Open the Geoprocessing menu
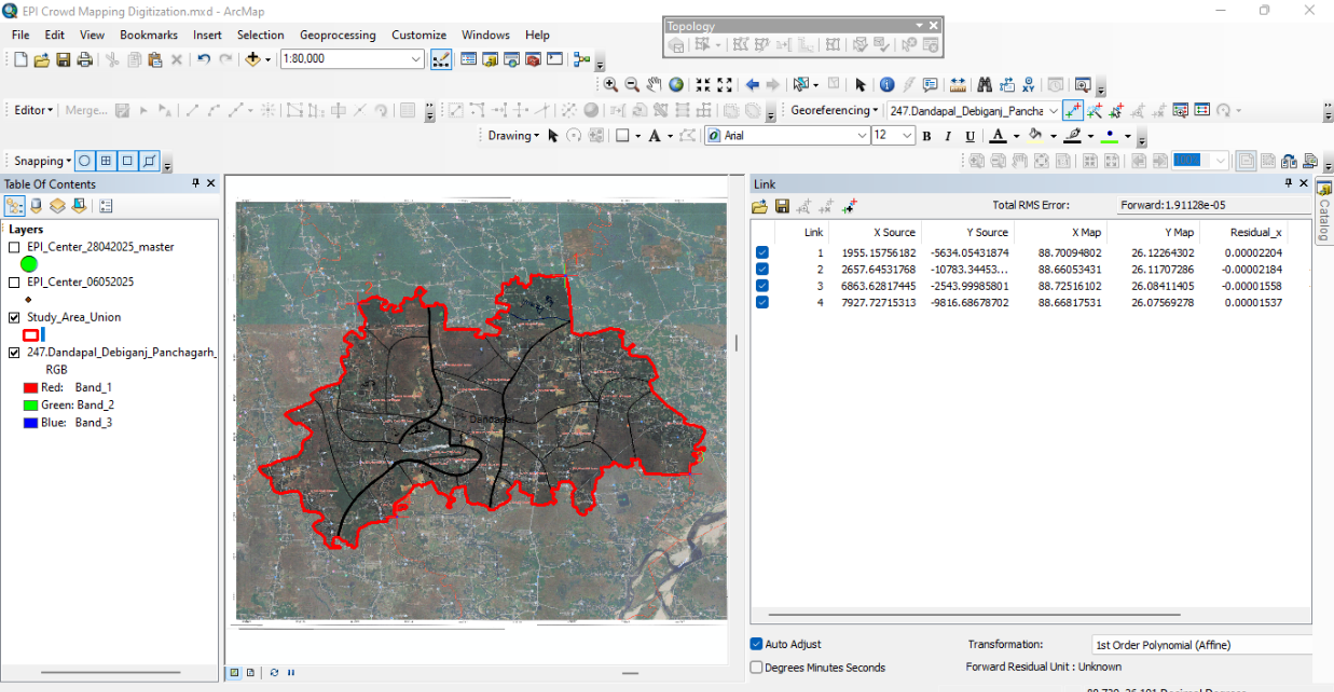The width and height of the screenshot is (1334, 692). (337, 34)
